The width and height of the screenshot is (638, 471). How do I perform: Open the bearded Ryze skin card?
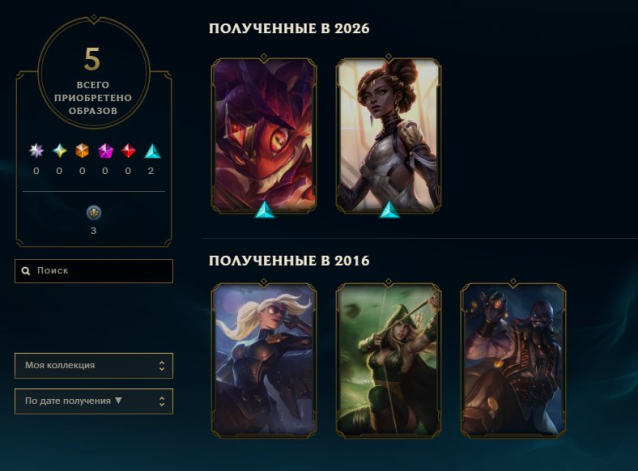point(513,360)
